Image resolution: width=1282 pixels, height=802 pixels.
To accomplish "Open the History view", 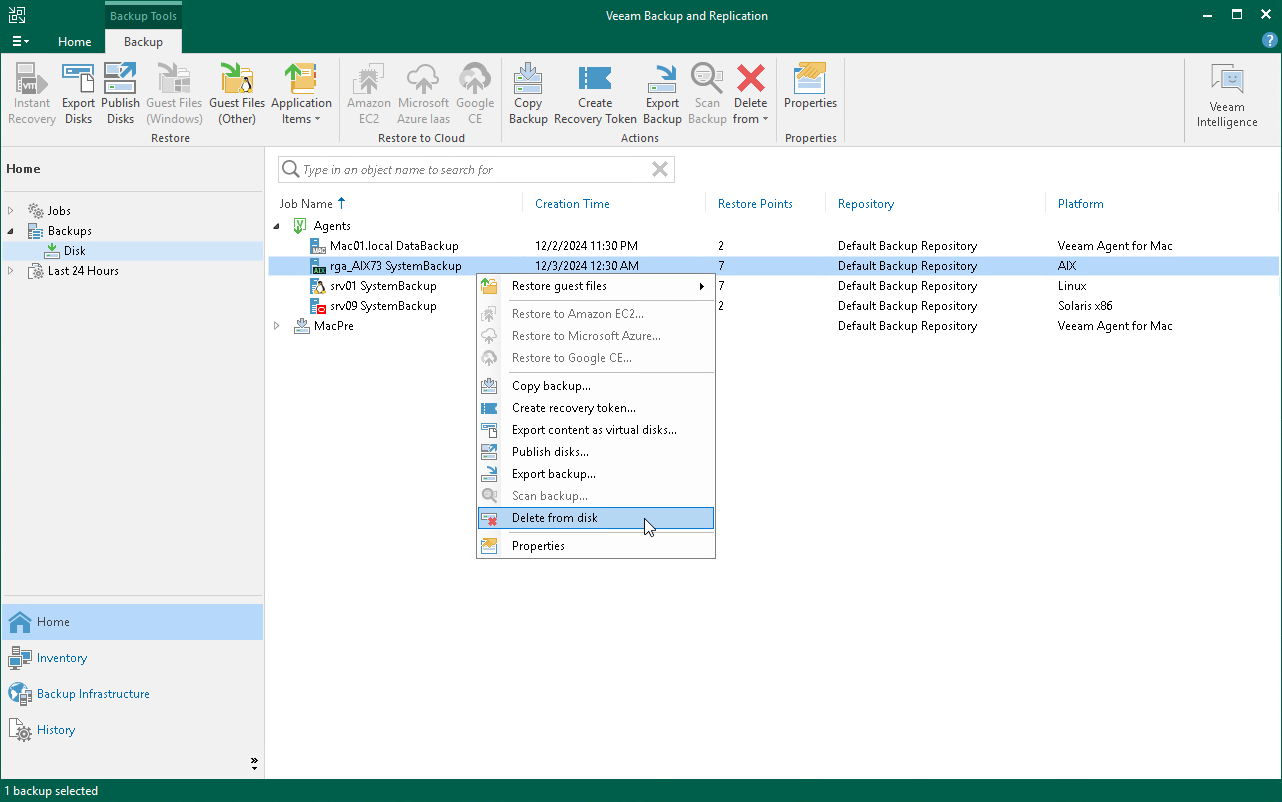I will [x=132, y=730].
